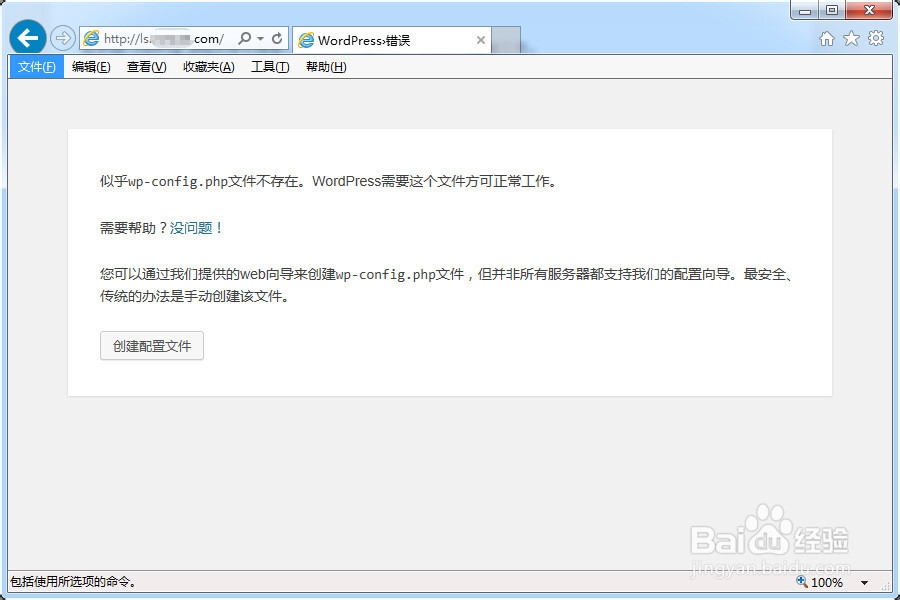Click the zoom magnifier icon in status bar
The image size is (900, 600).
click(801, 582)
